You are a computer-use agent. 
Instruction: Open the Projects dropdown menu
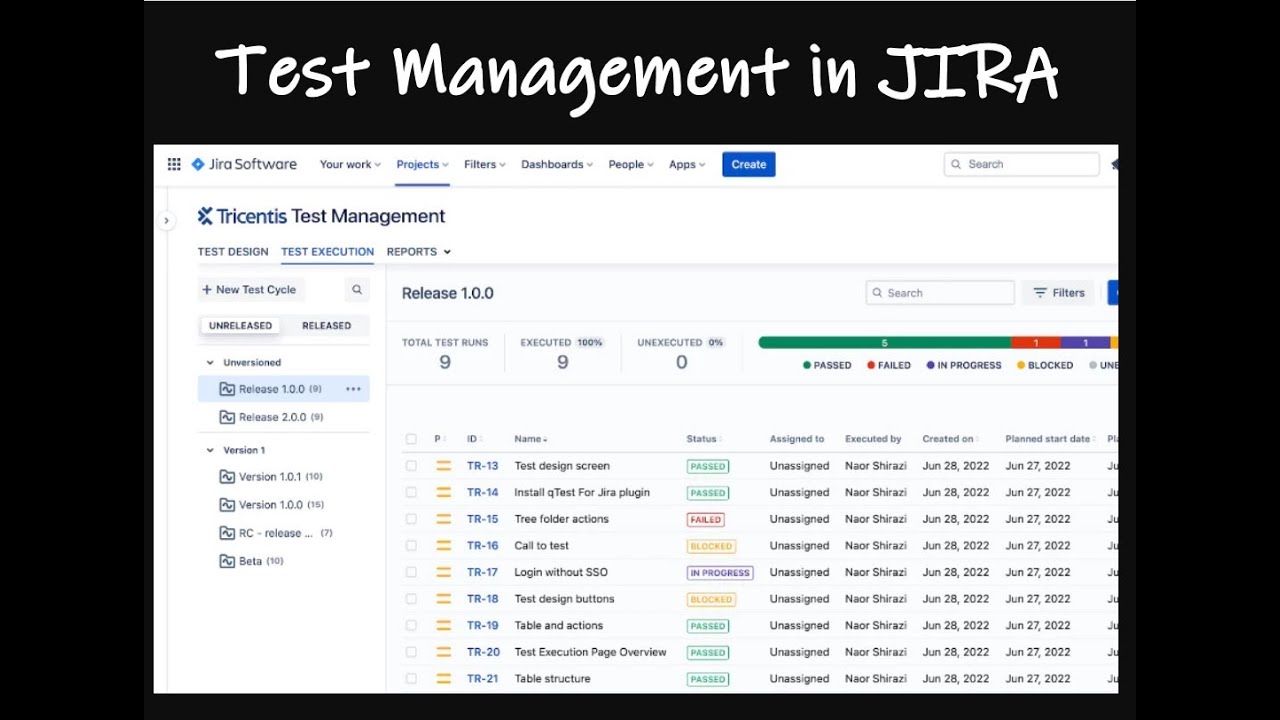(x=422, y=165)
